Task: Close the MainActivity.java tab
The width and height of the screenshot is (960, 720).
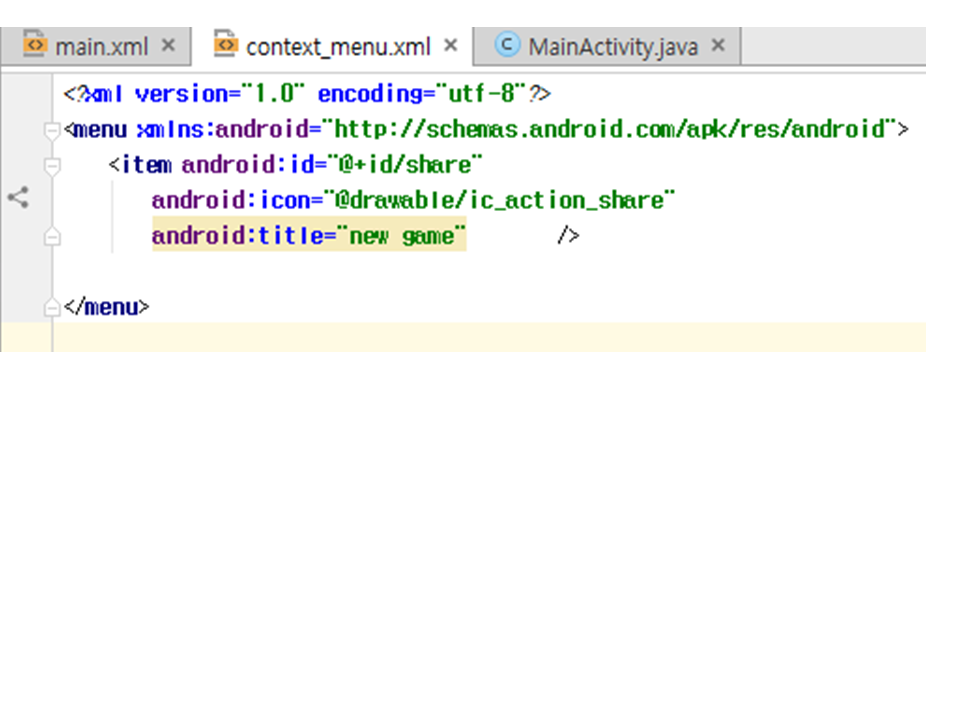Action: [718, 45]
